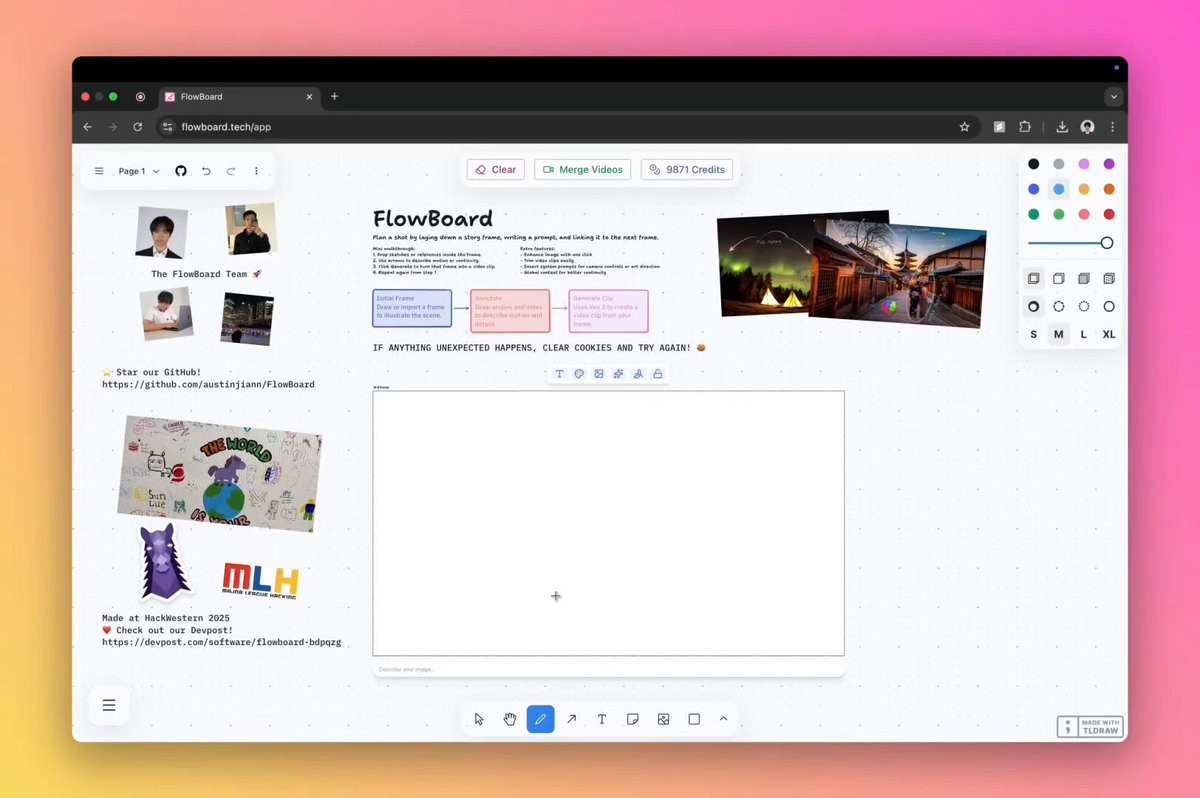1200x798 pixels.
Task: Click the frame text icon above canvas
Action: tap(559, 374)
